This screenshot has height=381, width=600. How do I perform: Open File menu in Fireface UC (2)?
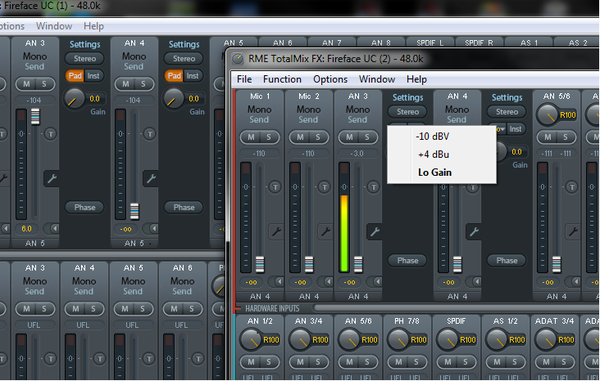pos(244,79)
